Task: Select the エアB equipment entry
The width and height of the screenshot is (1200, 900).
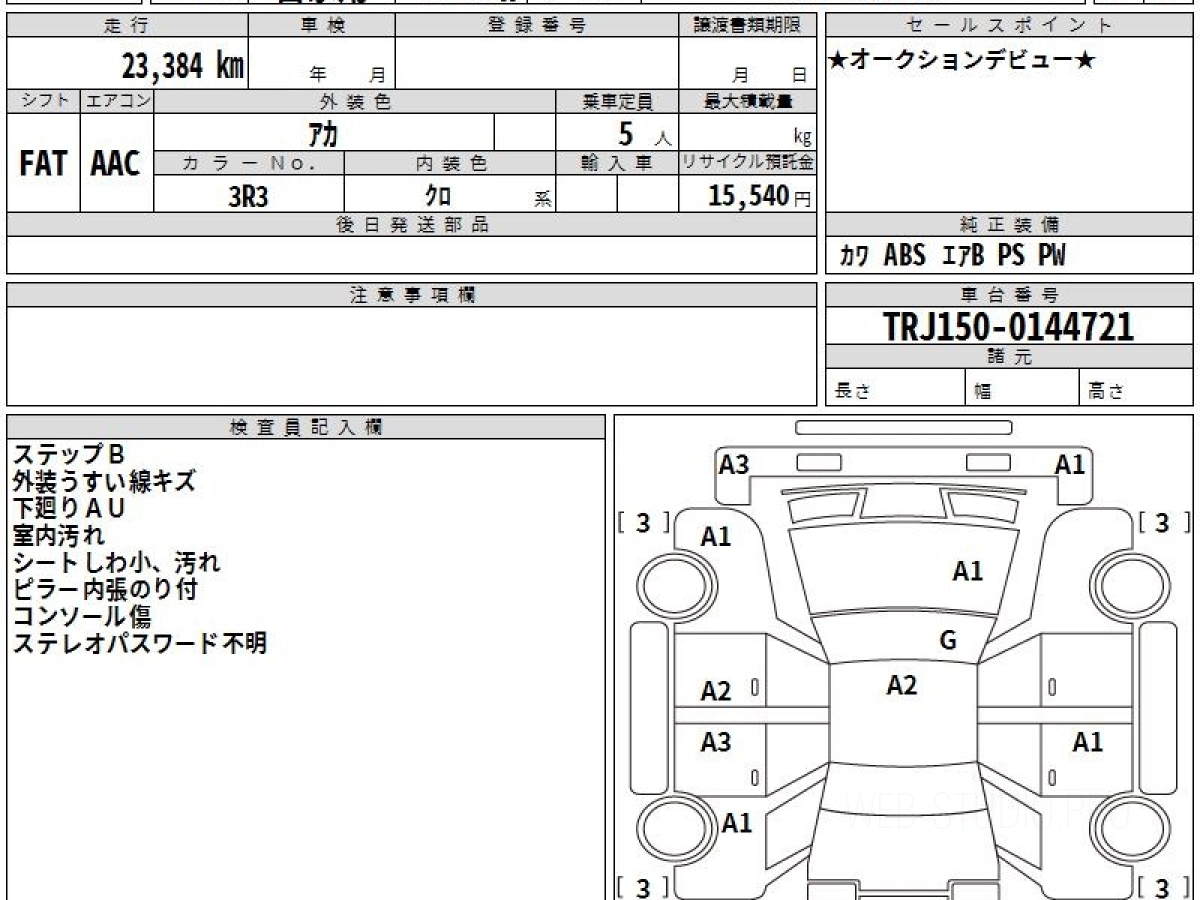Action: tap(964, 256)
